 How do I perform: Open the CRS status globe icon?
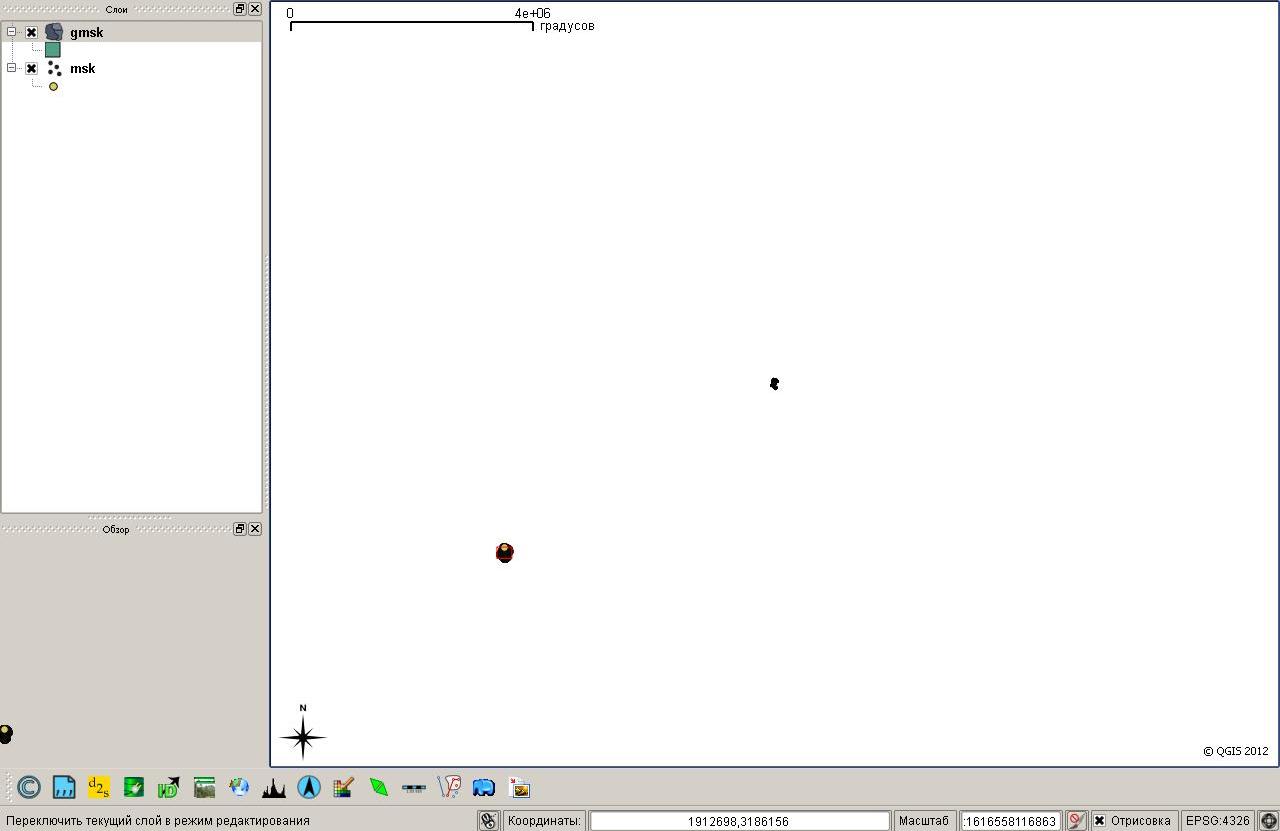tap(1268, 821)
